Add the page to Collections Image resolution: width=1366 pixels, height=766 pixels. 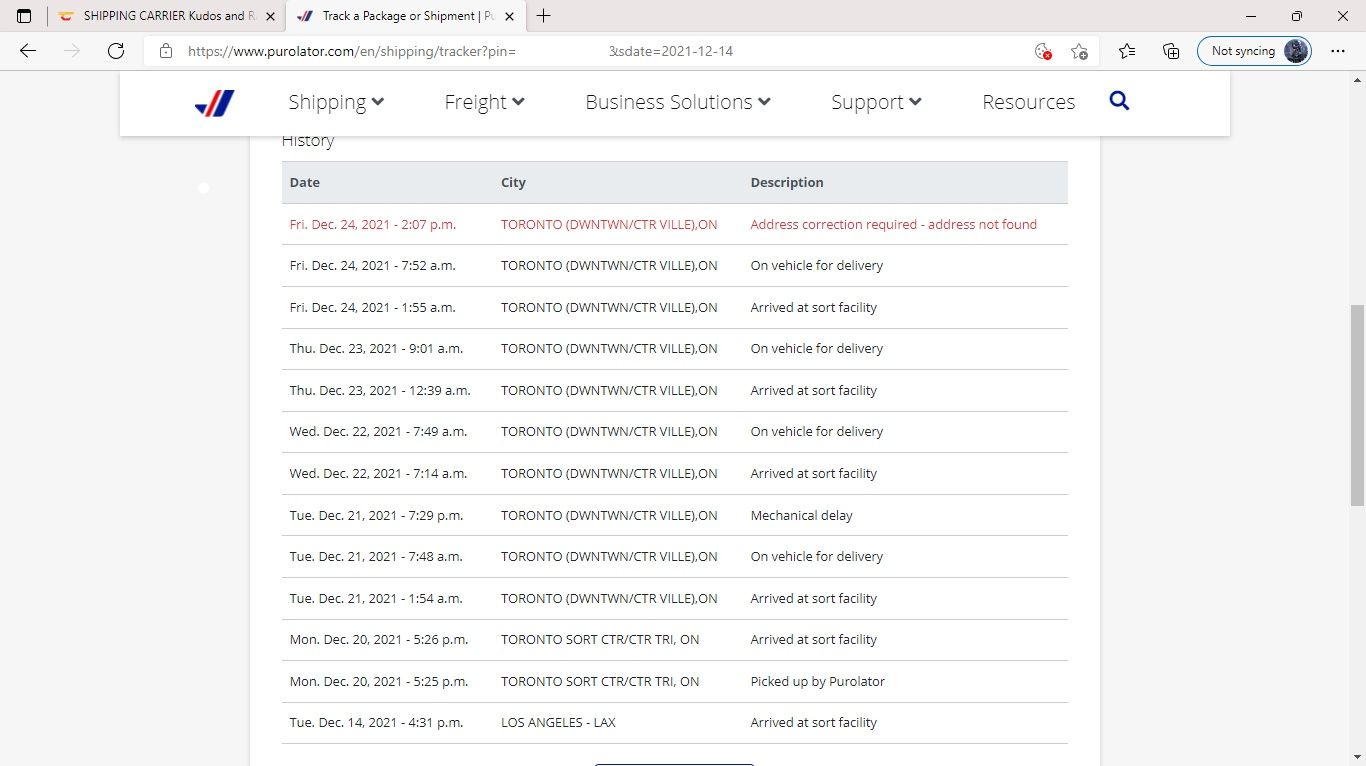pos(1170,51)
